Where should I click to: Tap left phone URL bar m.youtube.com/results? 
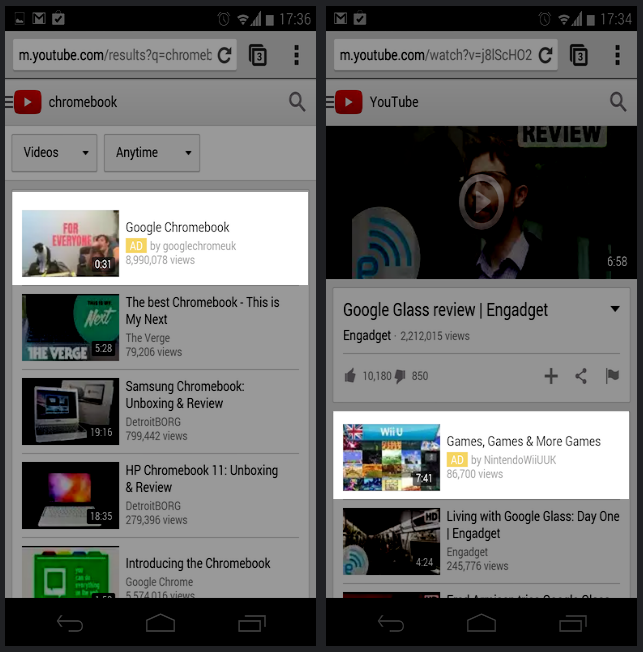coord(115,55)
